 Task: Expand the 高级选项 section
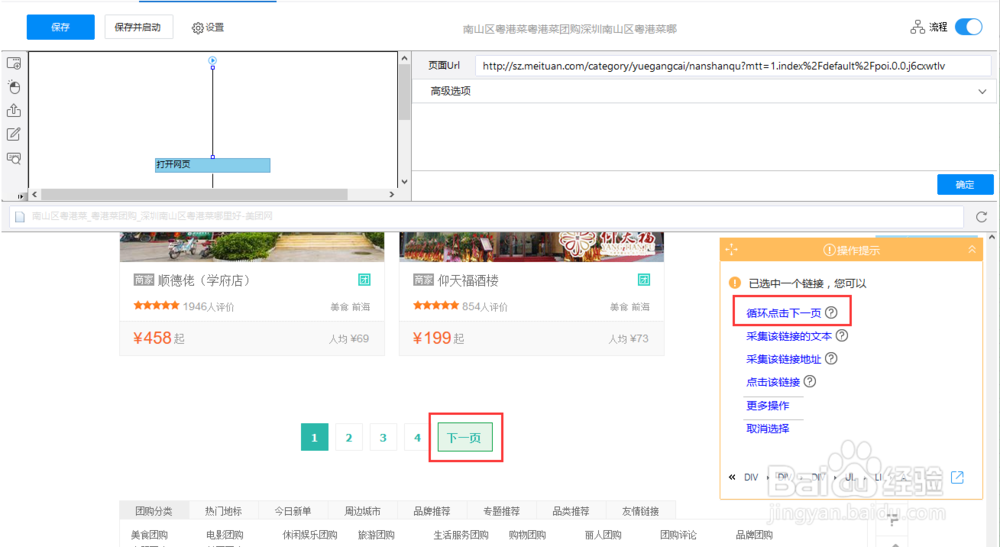701,91
